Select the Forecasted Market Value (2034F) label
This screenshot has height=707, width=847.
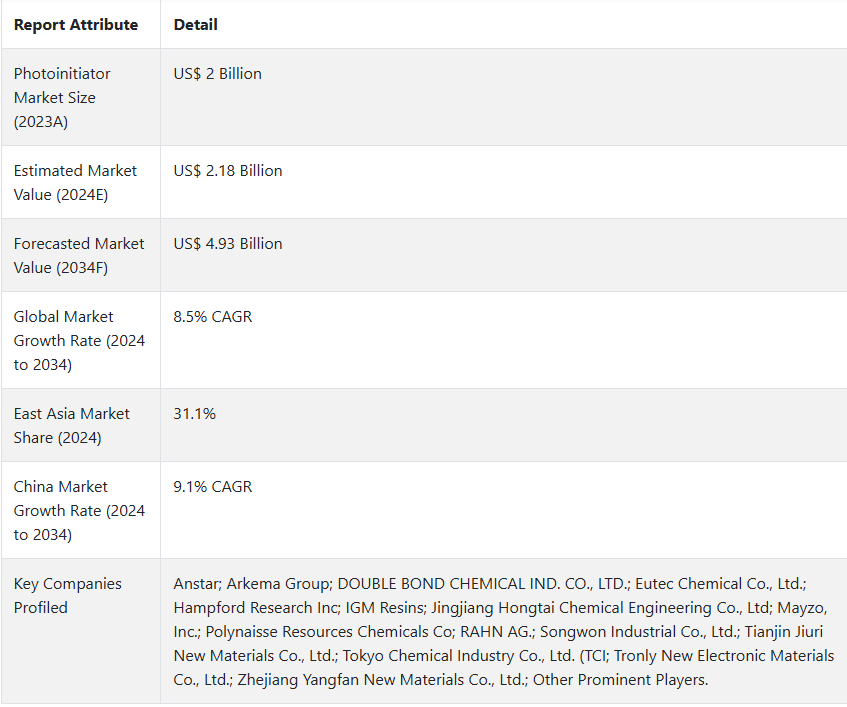[78, 256]
